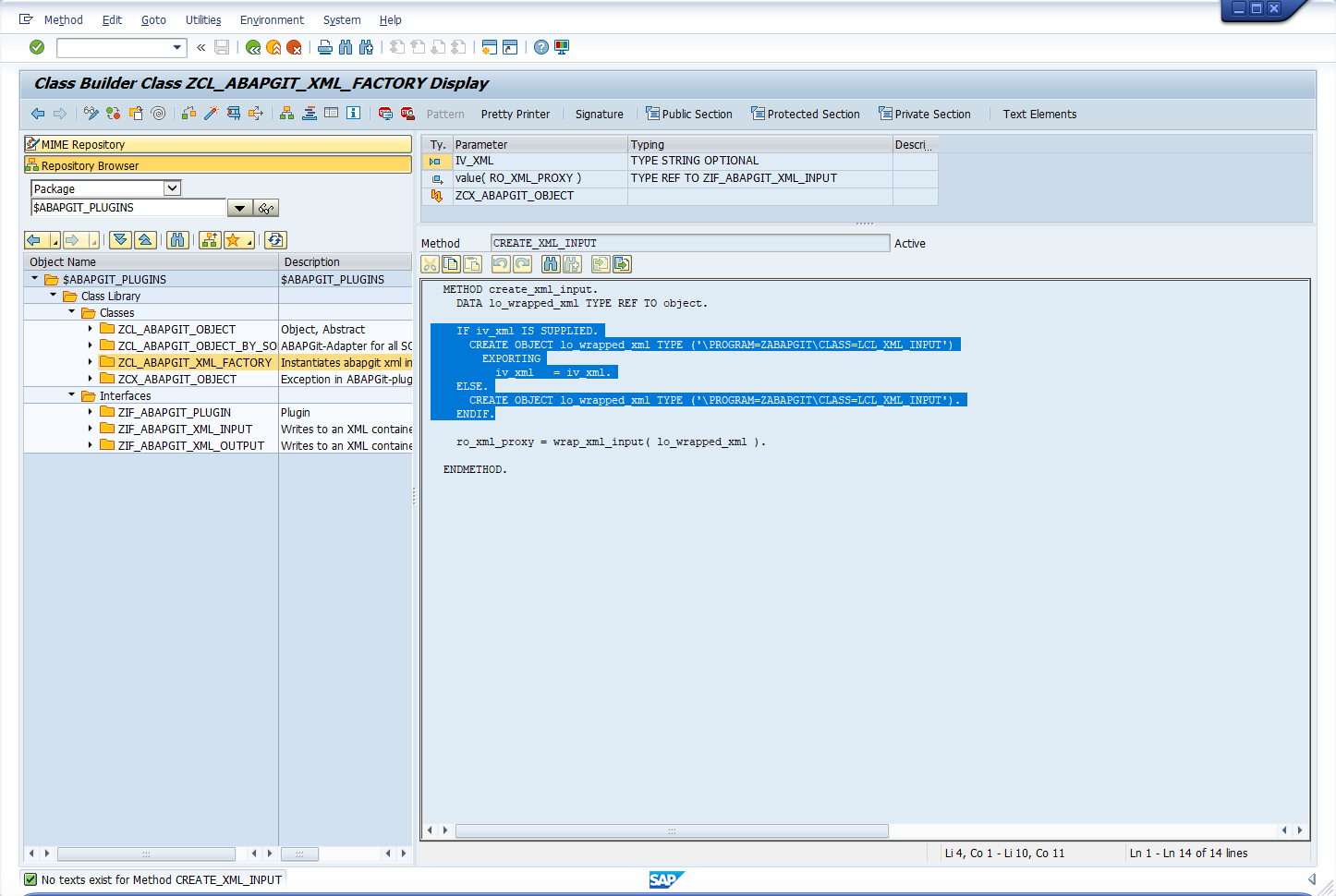Click the Previous Object blue arrow in application toolbar

pyautogui.click(x=38, y=114)
